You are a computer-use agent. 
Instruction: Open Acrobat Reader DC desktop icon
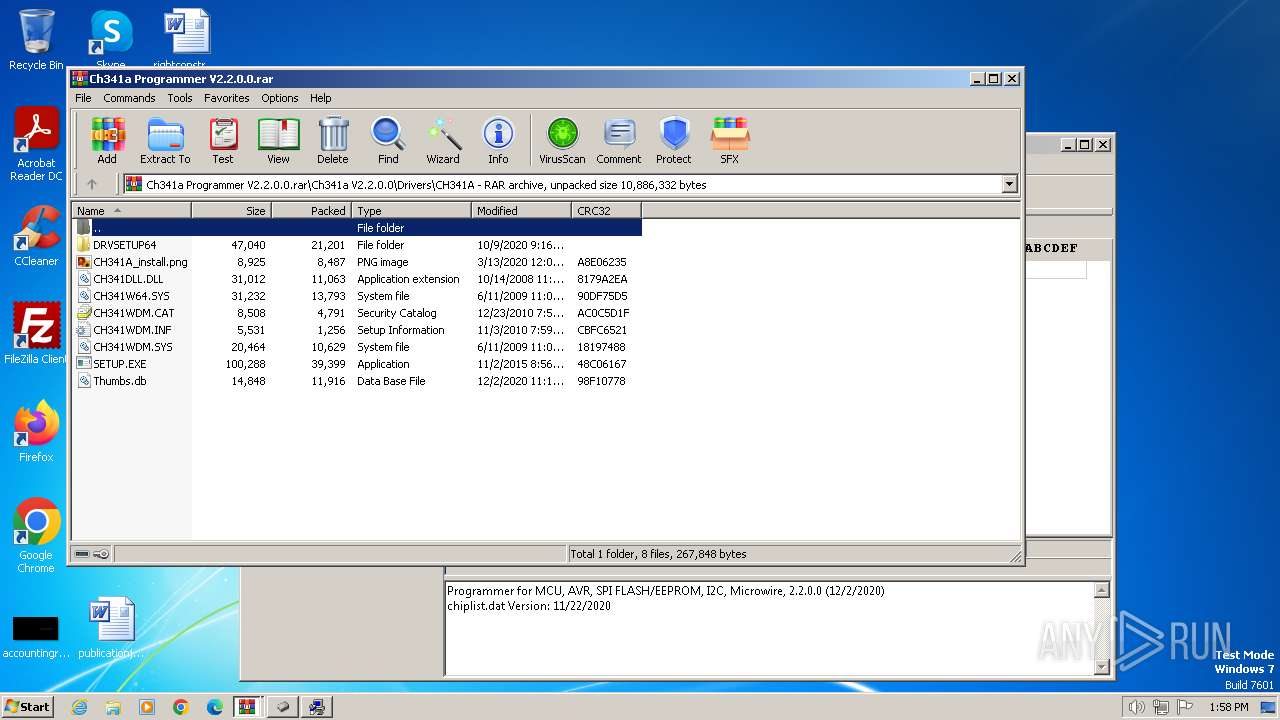coord(36,145)
